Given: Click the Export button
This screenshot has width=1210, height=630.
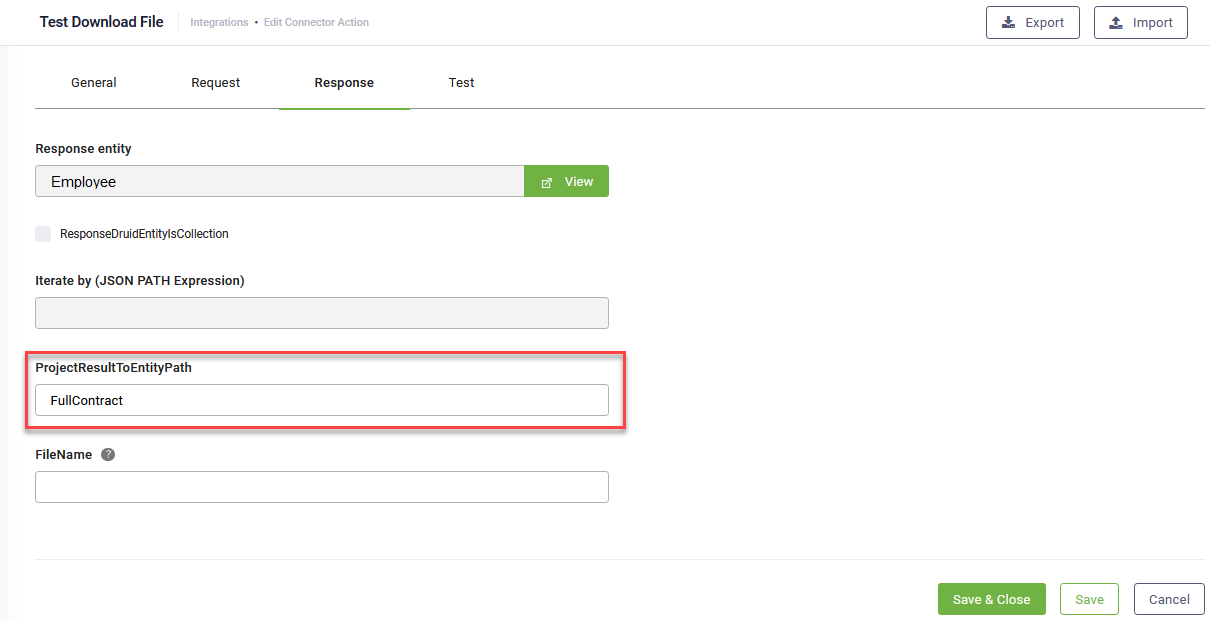Looking at the screenshot, I should 1033,22.
